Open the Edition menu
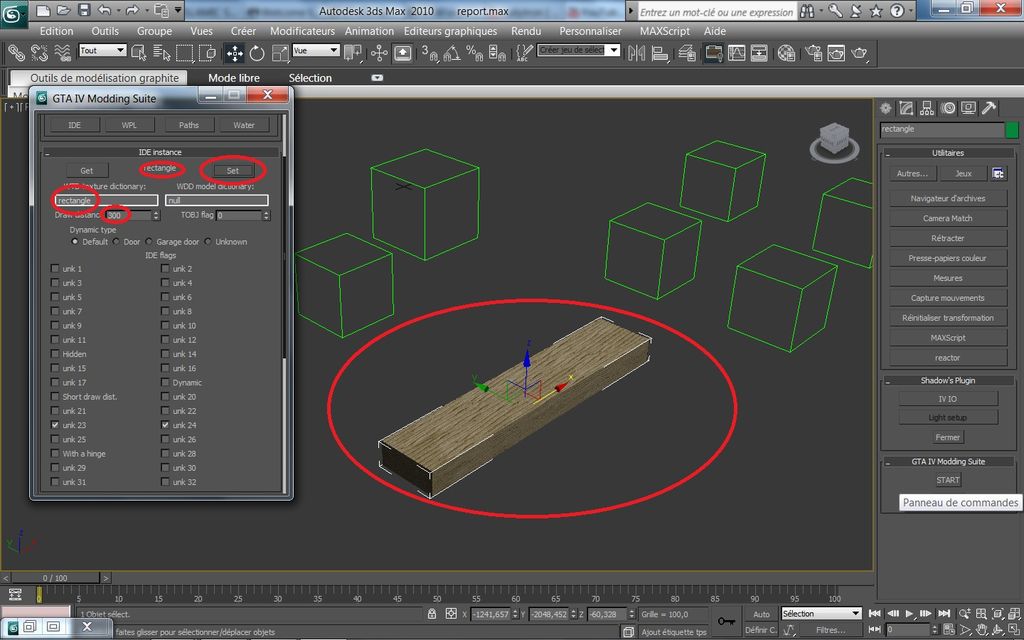The image size is (1024, 640). [56, 31]
